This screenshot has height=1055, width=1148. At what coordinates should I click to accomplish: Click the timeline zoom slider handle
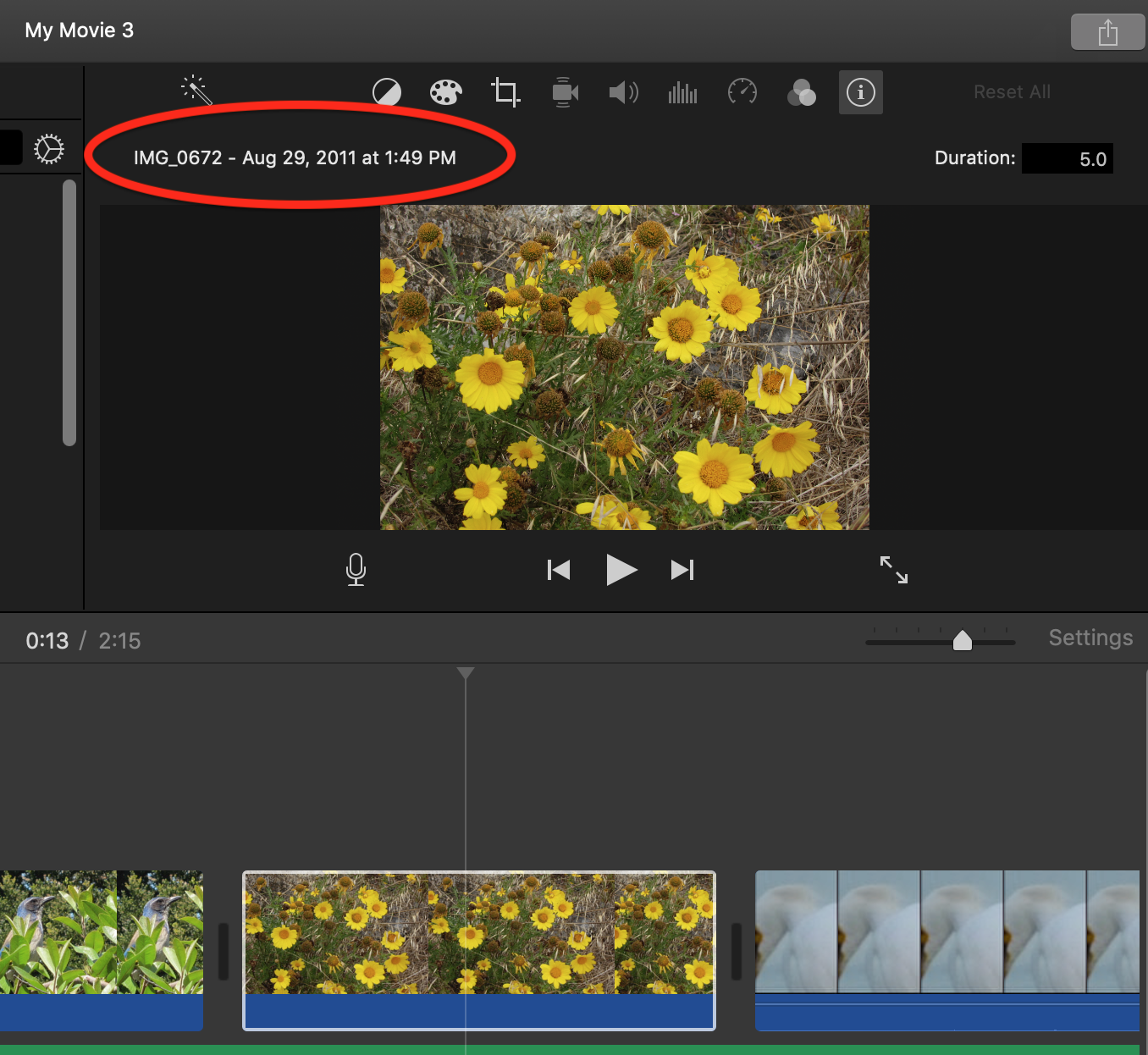click(963, 641)
